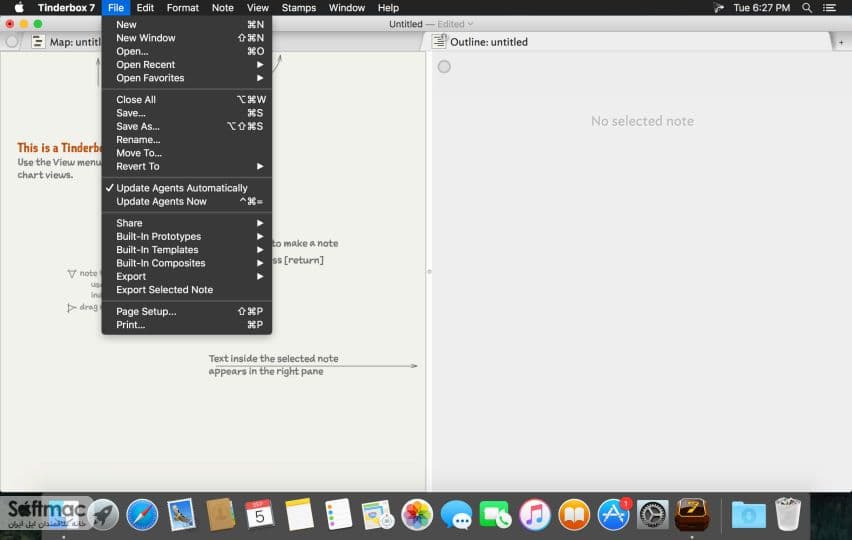Open Messages from the Dock
Viewport: 852px width, 540px height.
[x=456, y=514]
